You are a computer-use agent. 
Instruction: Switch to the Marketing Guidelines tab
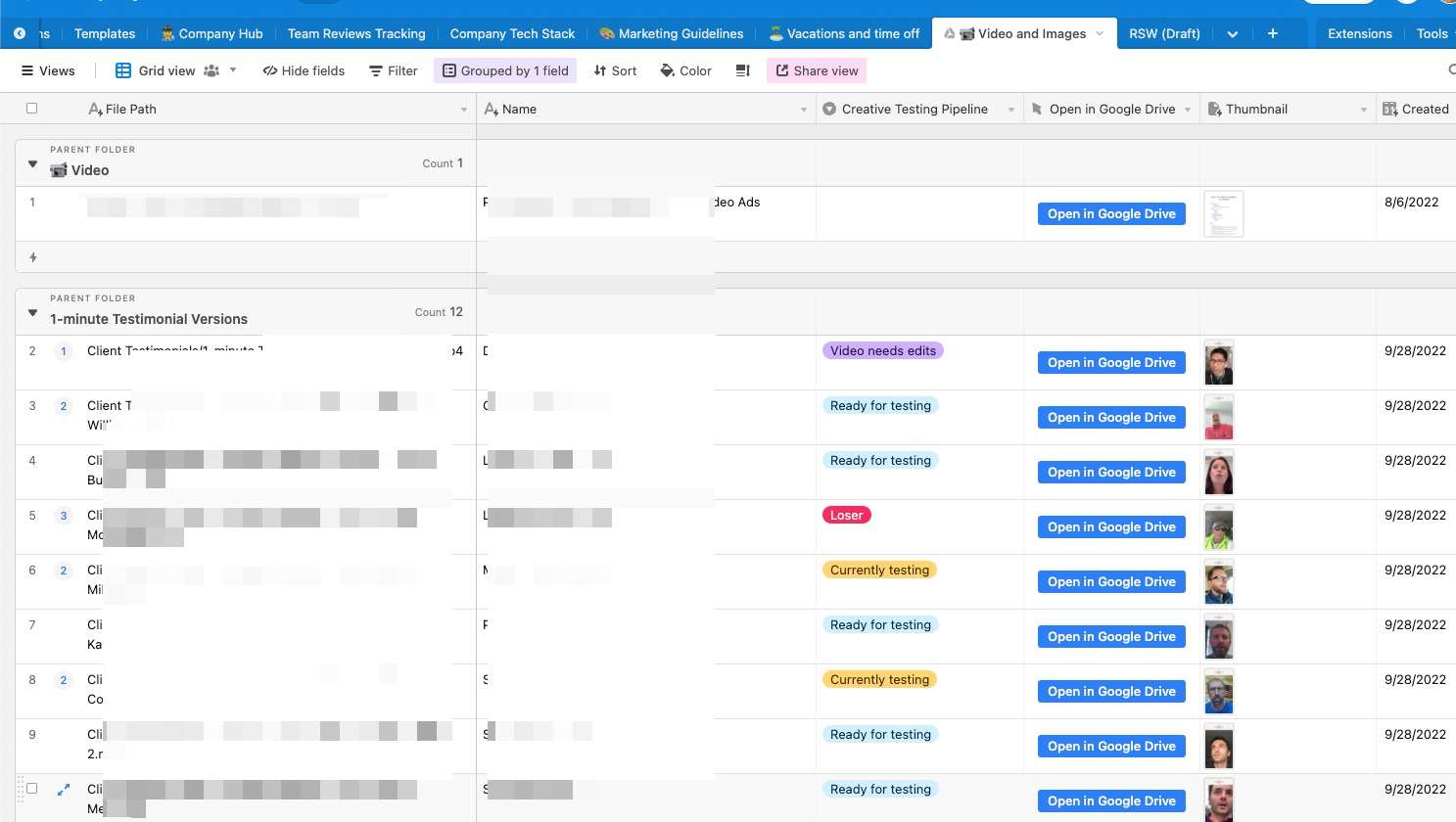pyautogui.click(x=672, y=33)
